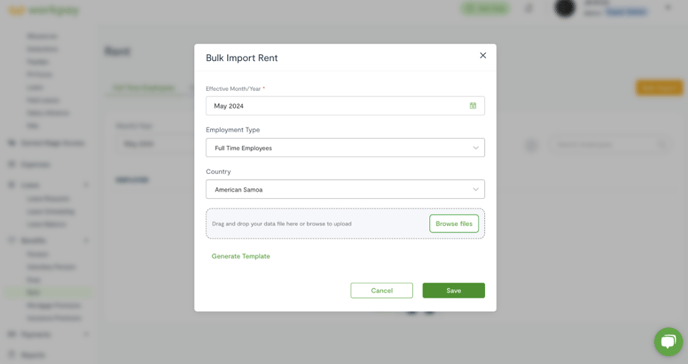Viewport: 688px width, 364px height.
Task: Click the Workpay logo
Action: tap(43, 10)
